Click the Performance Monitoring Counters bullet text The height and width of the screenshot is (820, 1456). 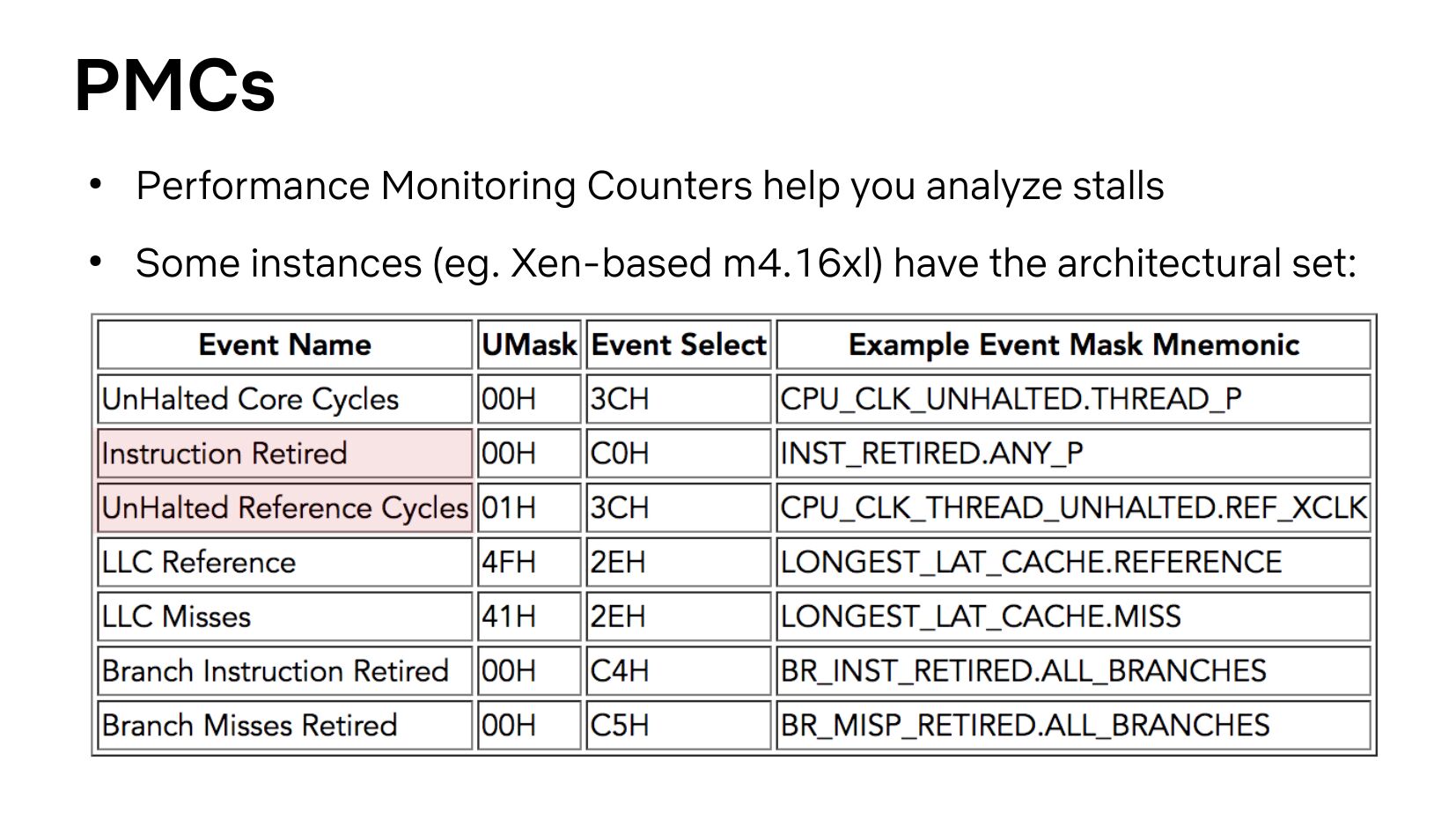(649, 187)
